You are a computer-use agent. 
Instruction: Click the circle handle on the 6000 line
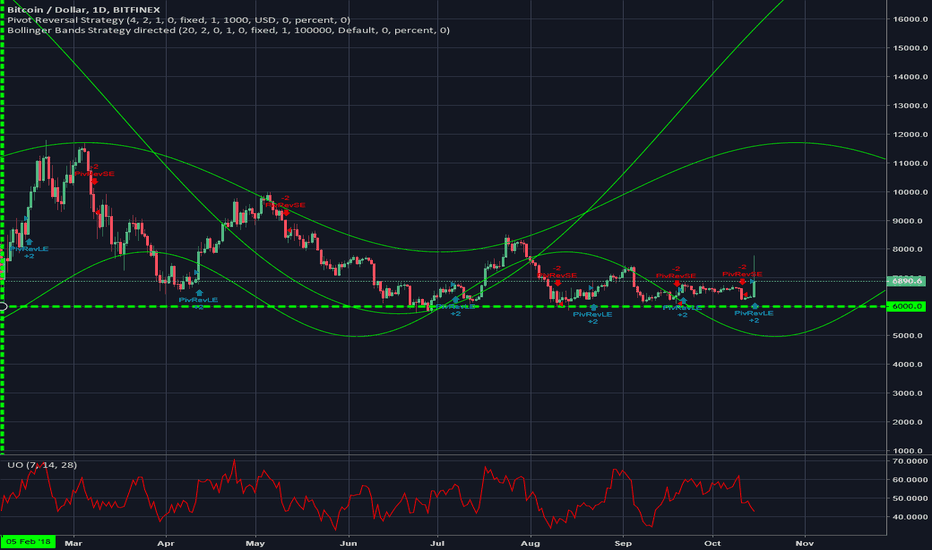point(2,306)
